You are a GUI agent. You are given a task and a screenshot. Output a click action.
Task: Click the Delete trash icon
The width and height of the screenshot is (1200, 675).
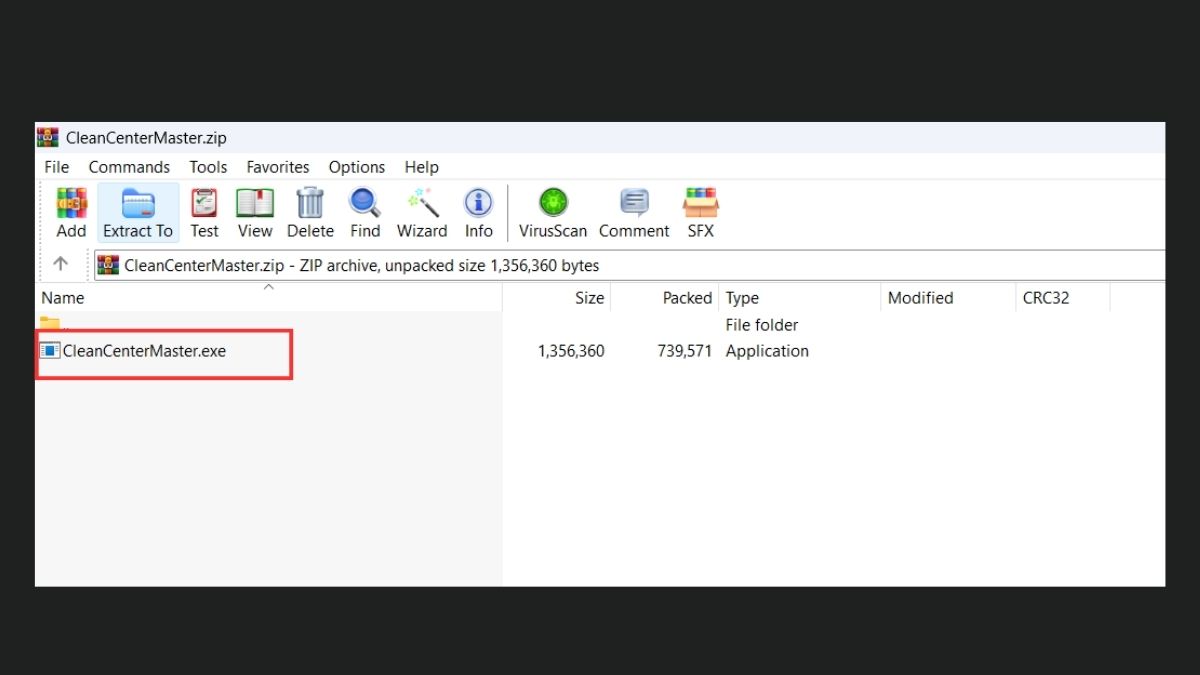click(310, 213)
